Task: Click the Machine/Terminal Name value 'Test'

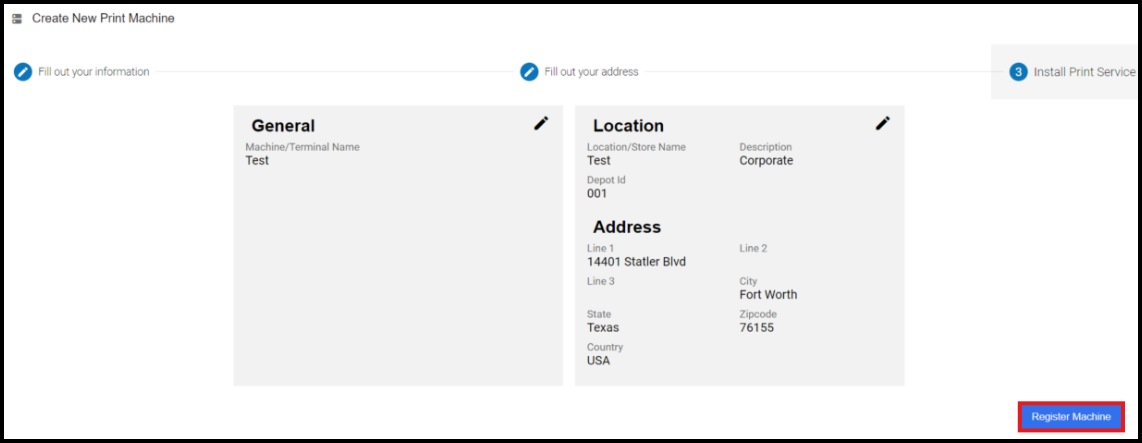Action: click(257, 161)
